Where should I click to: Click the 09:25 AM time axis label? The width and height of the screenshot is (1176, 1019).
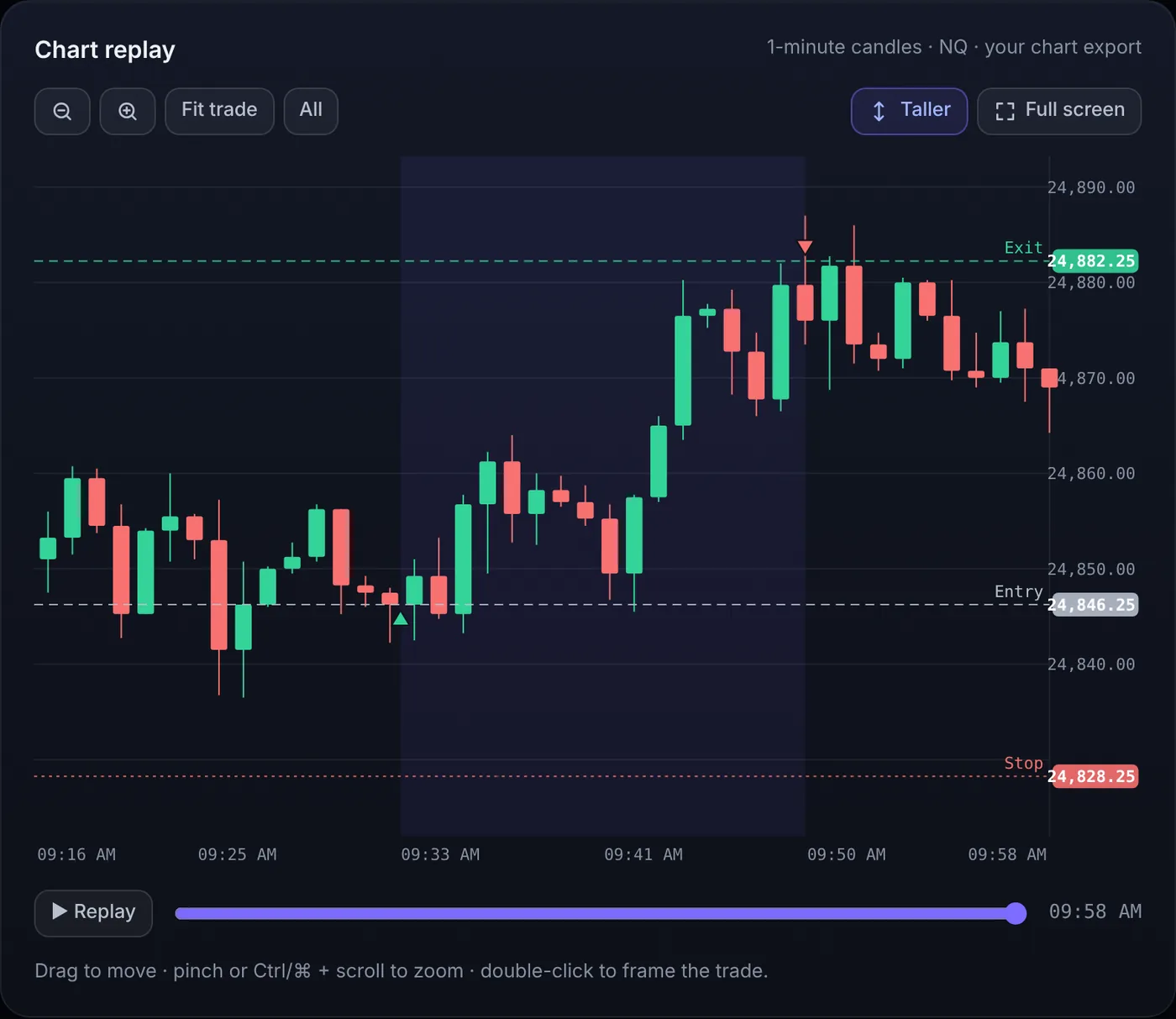(237, 854)
